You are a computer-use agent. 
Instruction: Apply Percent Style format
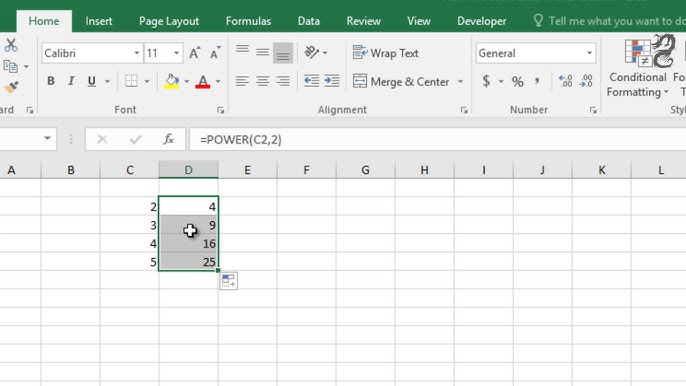[518, 81]
